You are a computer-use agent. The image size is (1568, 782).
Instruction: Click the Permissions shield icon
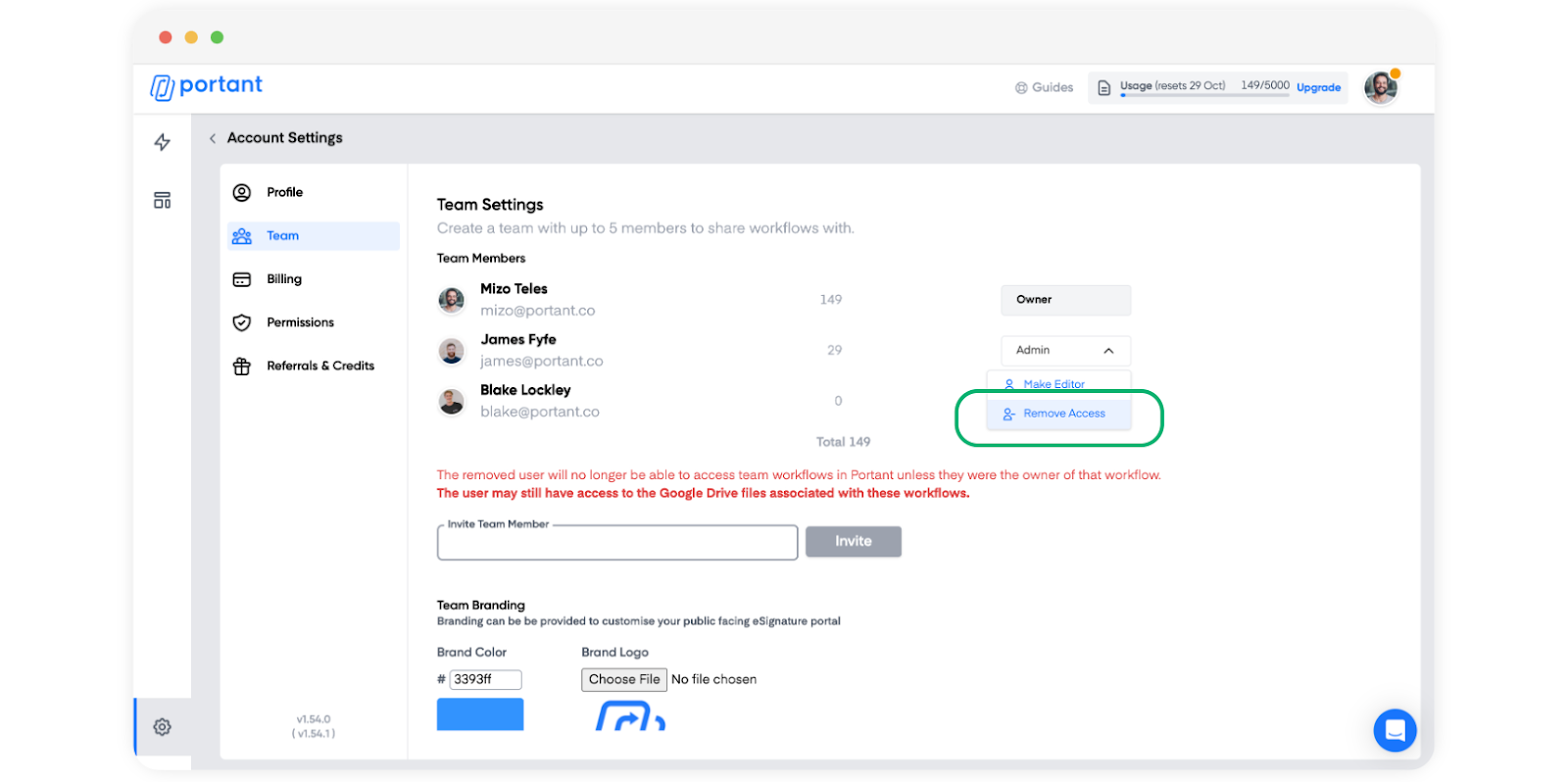click(x=242, y=322)
